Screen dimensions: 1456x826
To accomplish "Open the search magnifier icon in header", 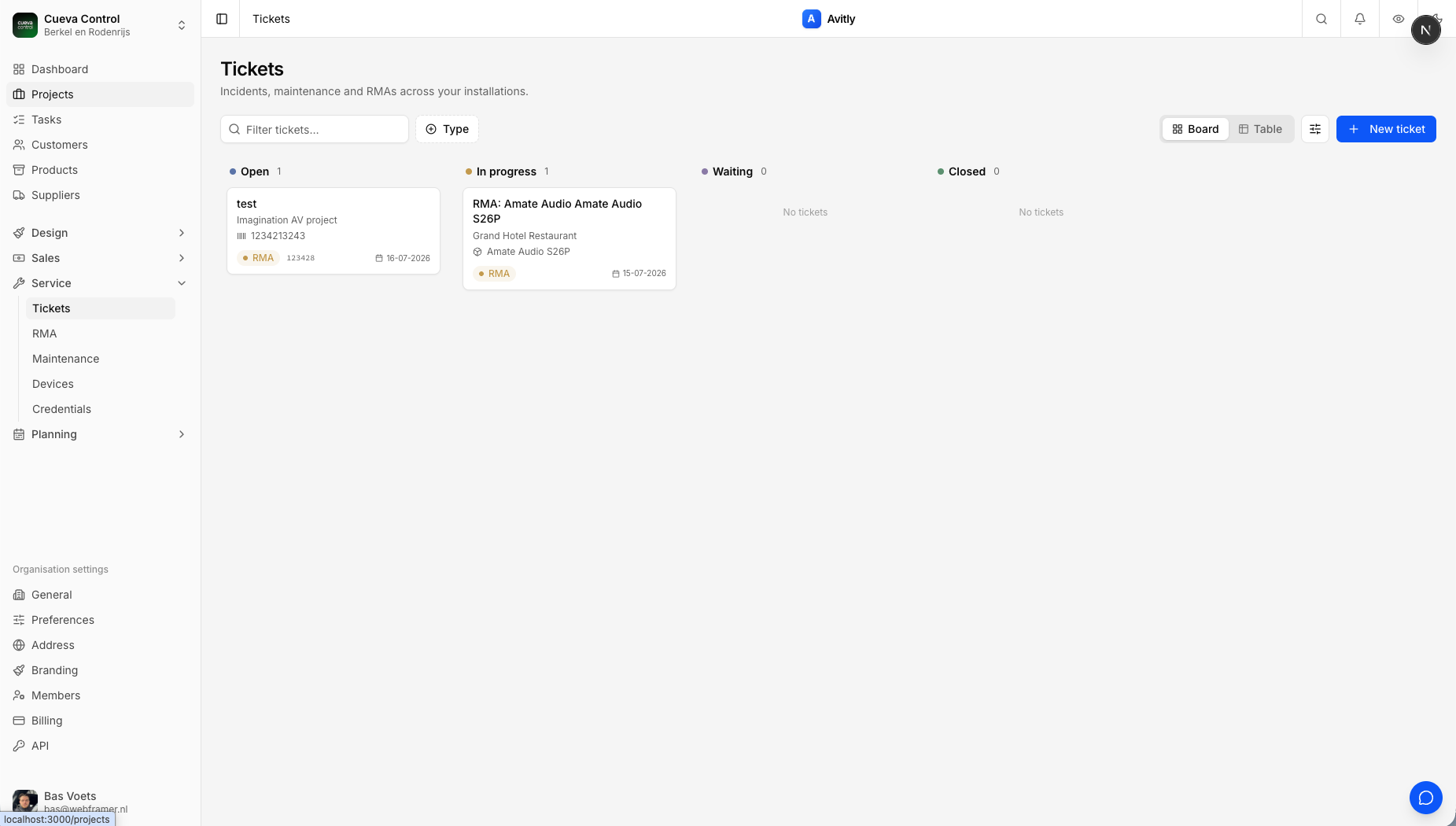I will (1321, 19).
